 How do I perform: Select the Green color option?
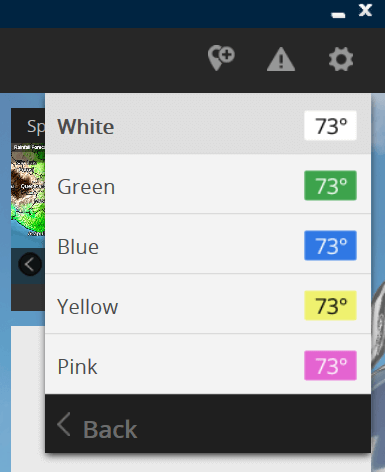208,184
